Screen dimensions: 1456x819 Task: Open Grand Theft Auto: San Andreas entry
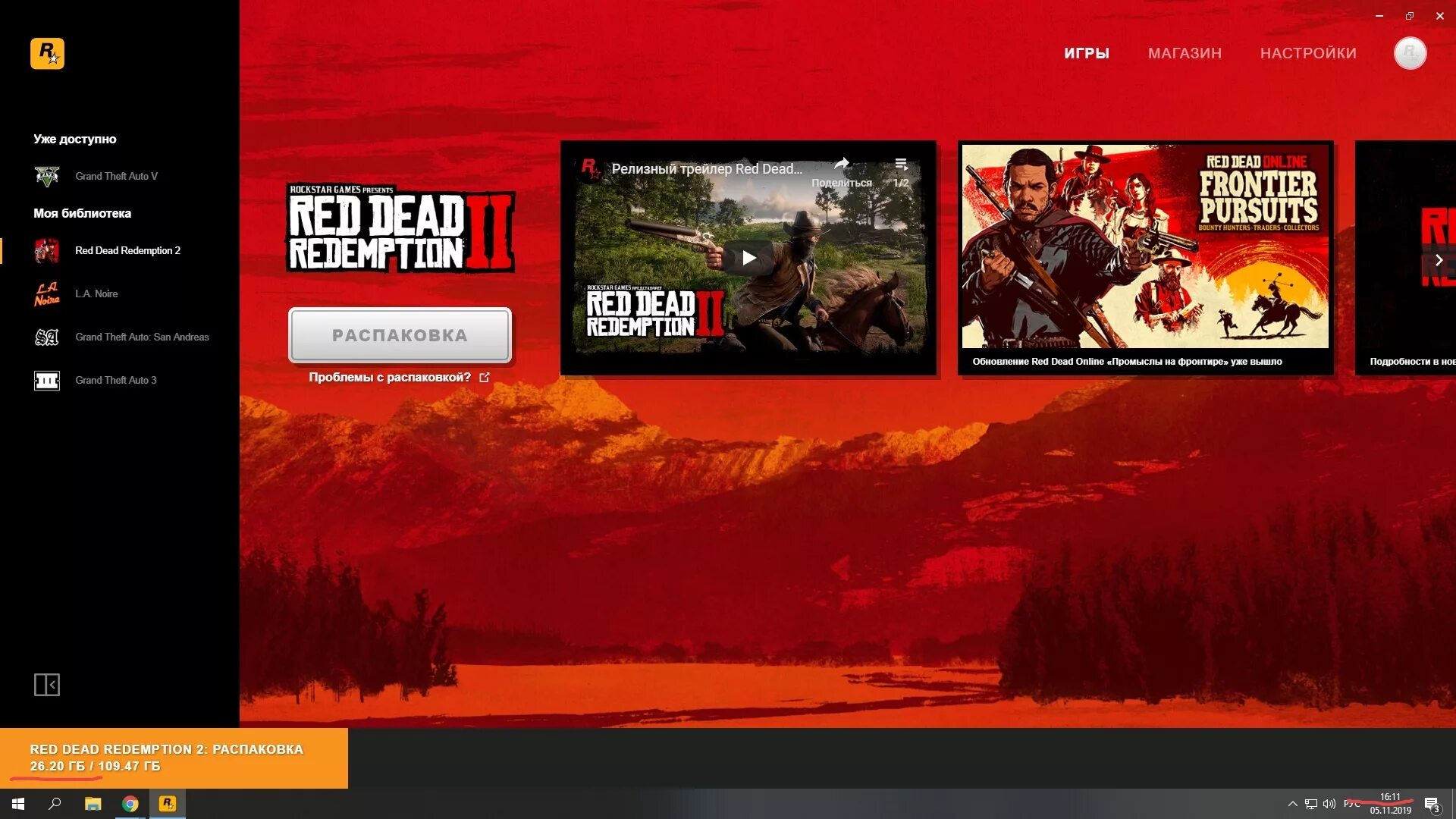[x=142, y=337]
